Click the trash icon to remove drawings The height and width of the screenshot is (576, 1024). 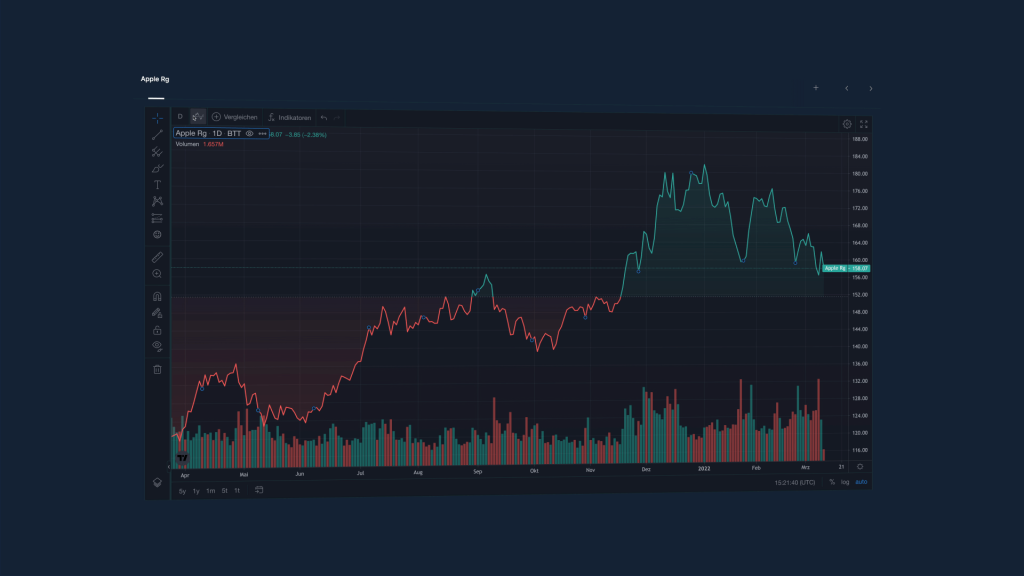coord(157,370)
